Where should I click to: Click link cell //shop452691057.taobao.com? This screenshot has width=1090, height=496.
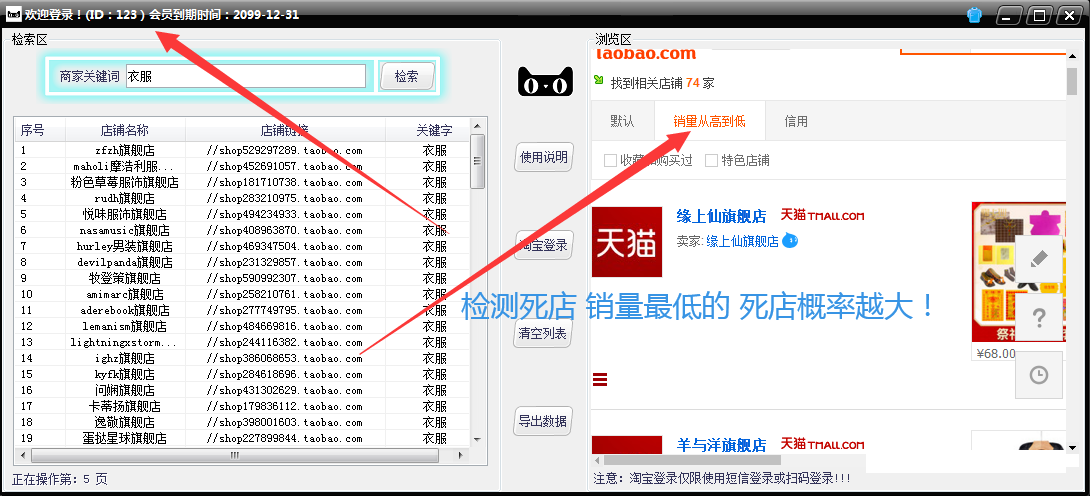284,166
